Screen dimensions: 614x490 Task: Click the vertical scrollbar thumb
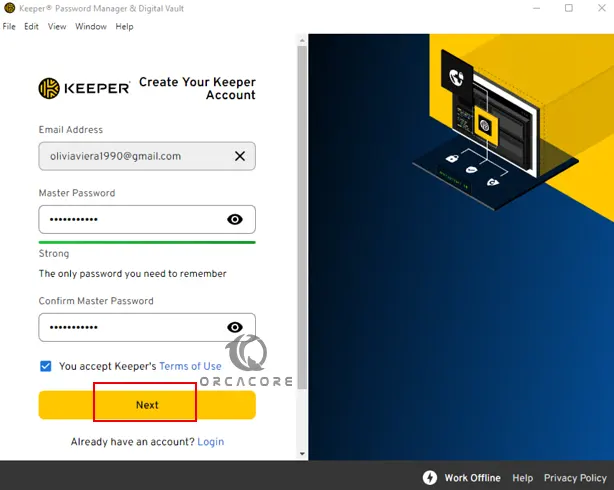(x=302, y=217)
